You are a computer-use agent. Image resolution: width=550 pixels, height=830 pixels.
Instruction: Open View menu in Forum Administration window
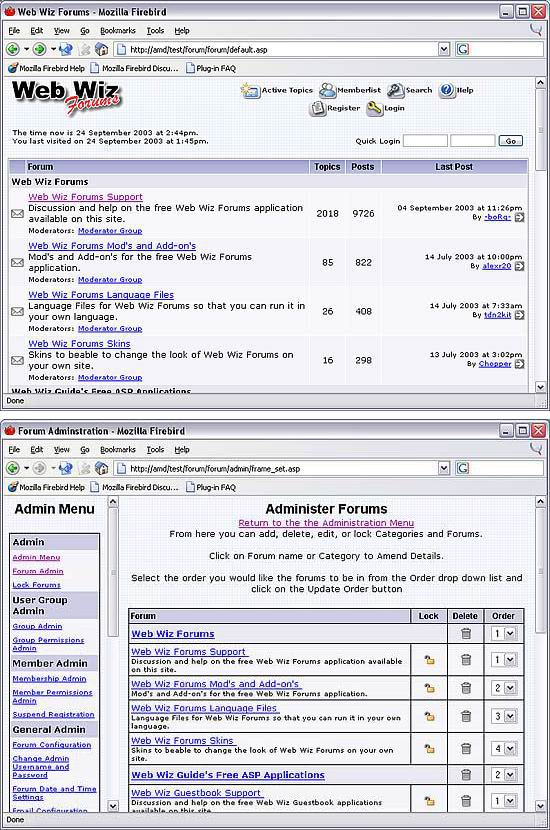[x=61, y=449]
